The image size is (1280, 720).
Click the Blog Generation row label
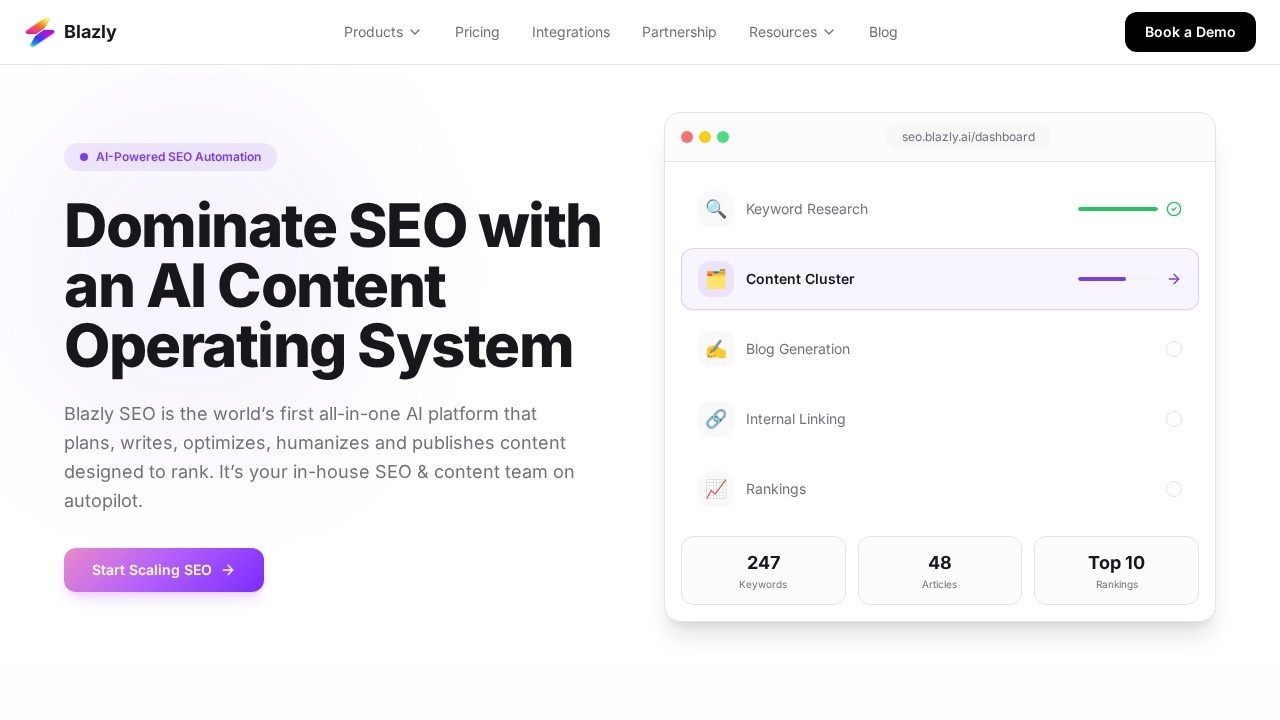coord(798,349)
